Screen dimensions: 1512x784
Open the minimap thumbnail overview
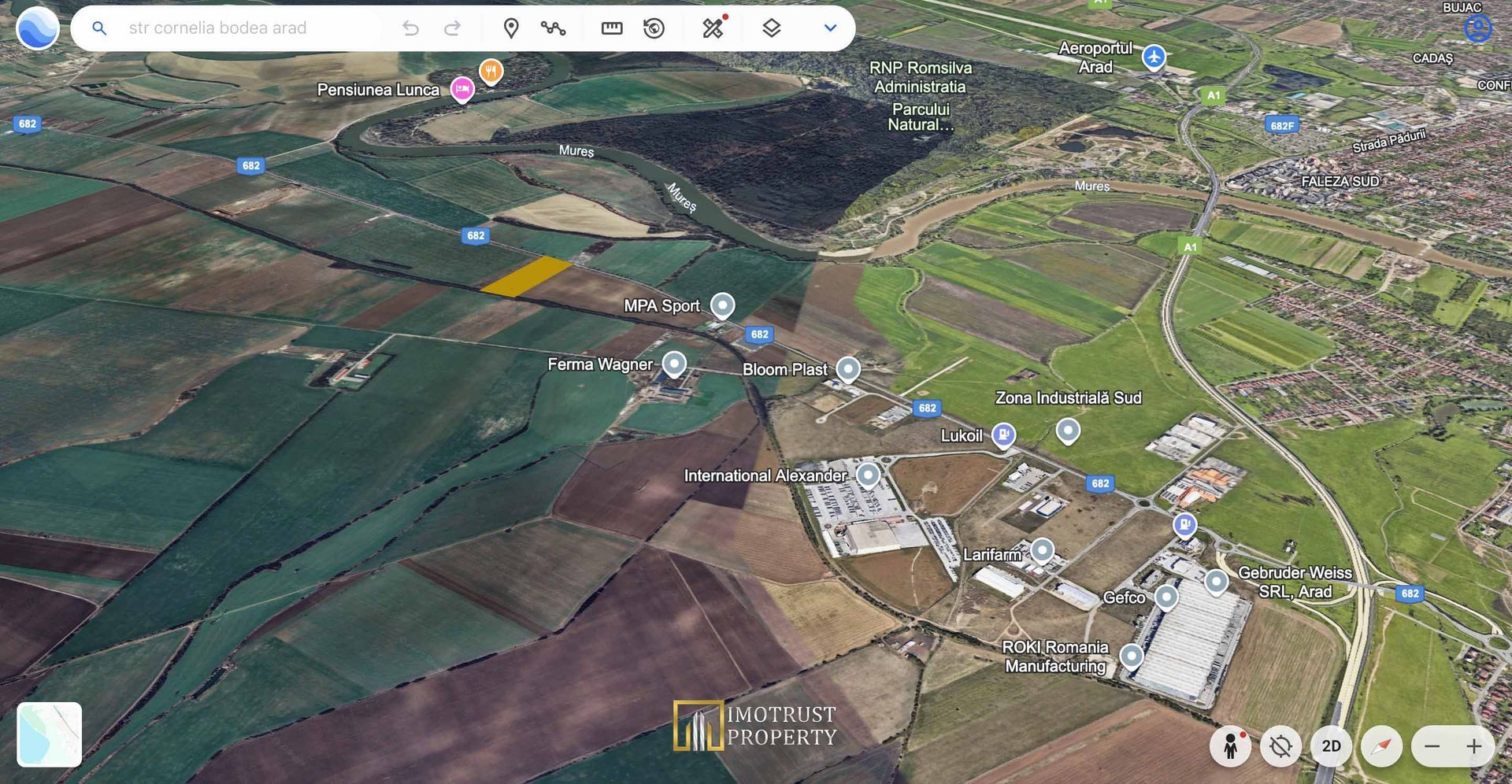click(x=50, y=734)
